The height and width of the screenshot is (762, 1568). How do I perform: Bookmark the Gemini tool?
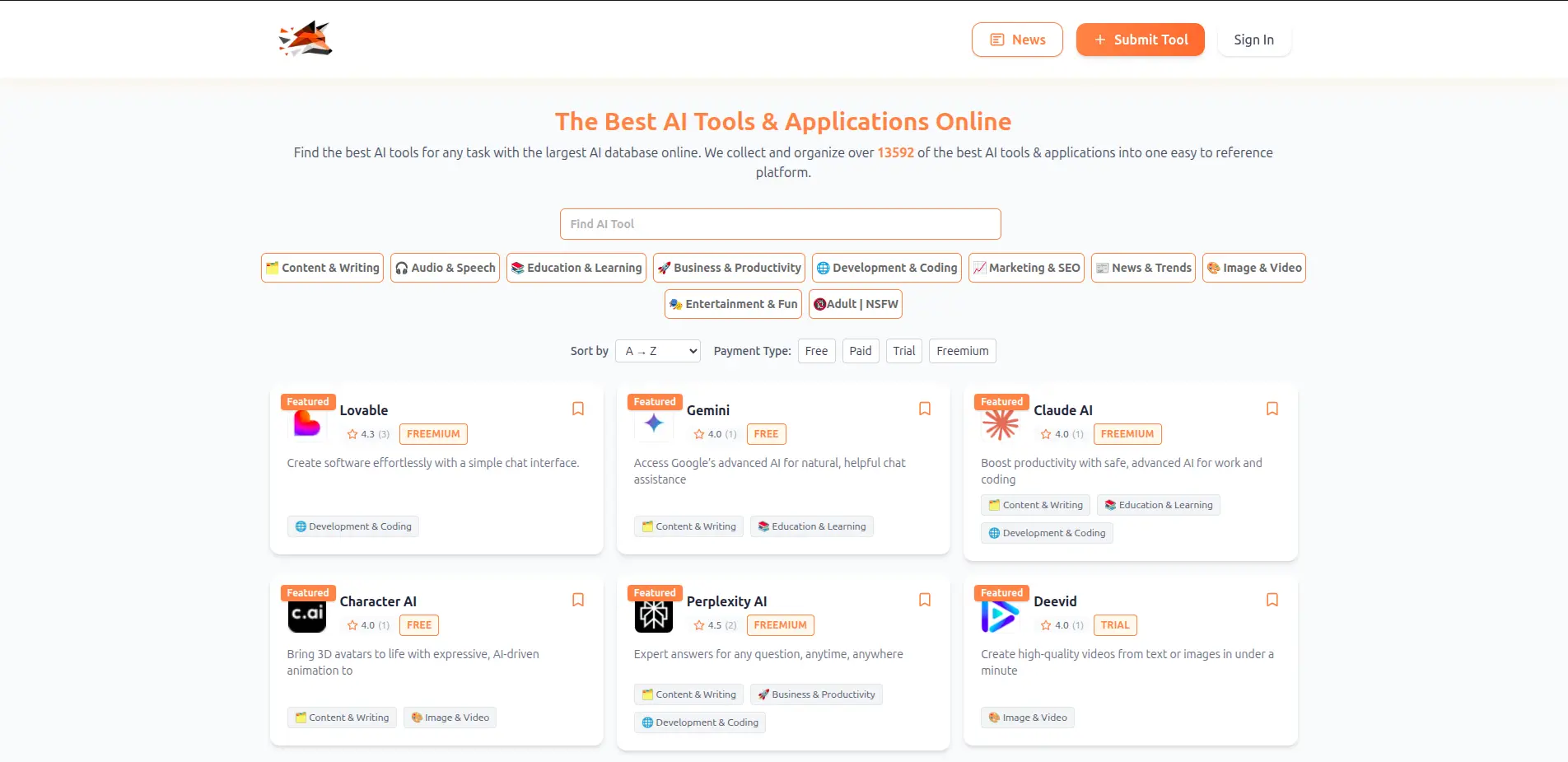point(925,409)
